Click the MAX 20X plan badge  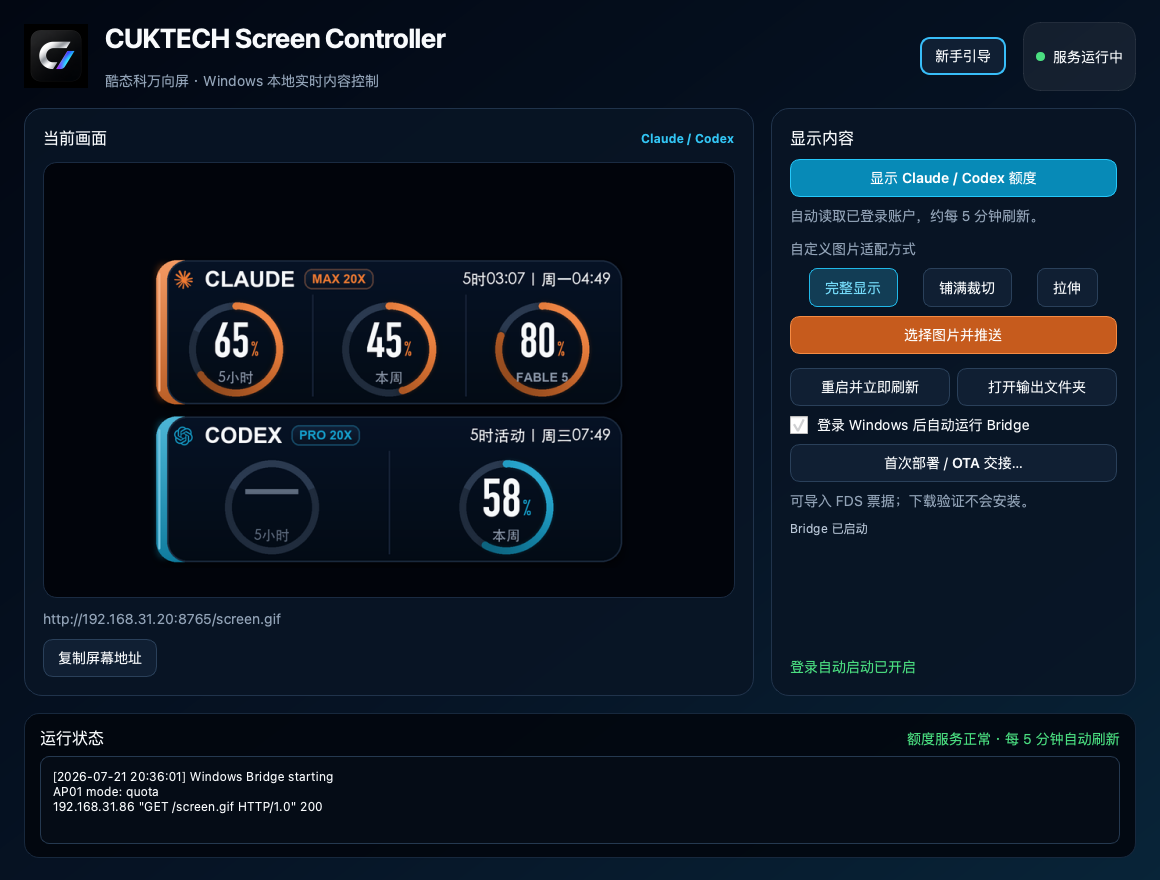coord(339,279)
